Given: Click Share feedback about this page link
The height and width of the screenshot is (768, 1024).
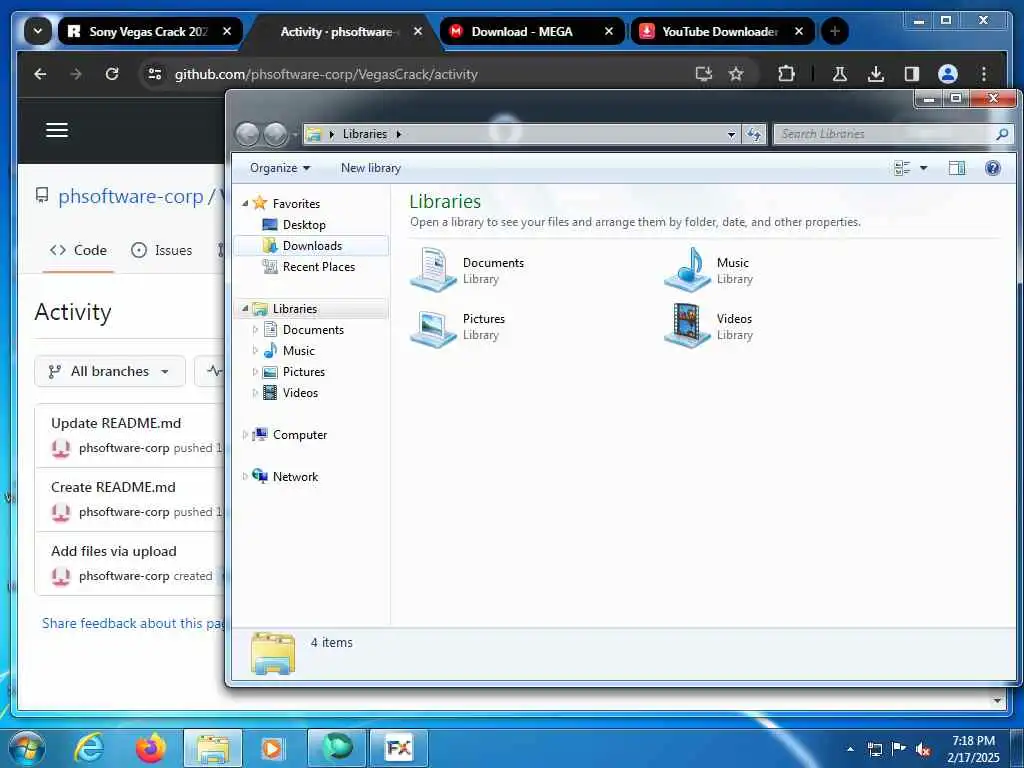Looking at the screenshot, I should click(x=133, y=623).
